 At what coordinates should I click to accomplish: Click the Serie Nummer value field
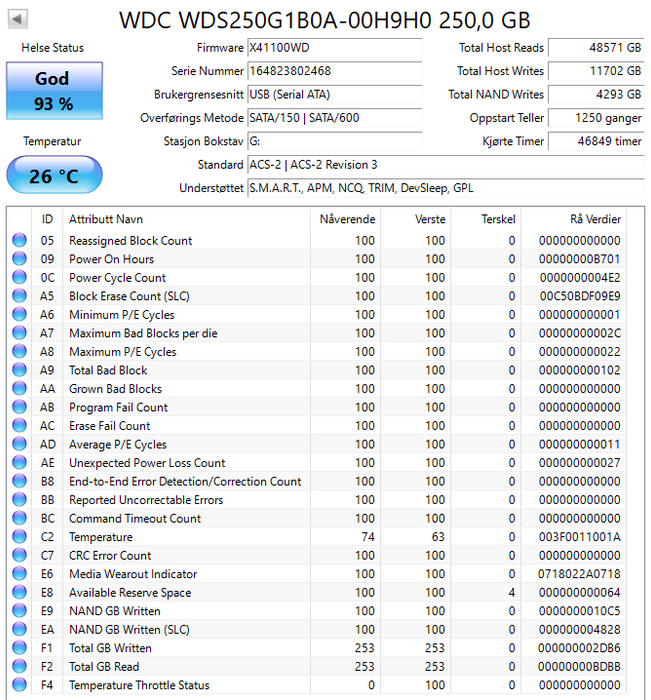[334, 71]
